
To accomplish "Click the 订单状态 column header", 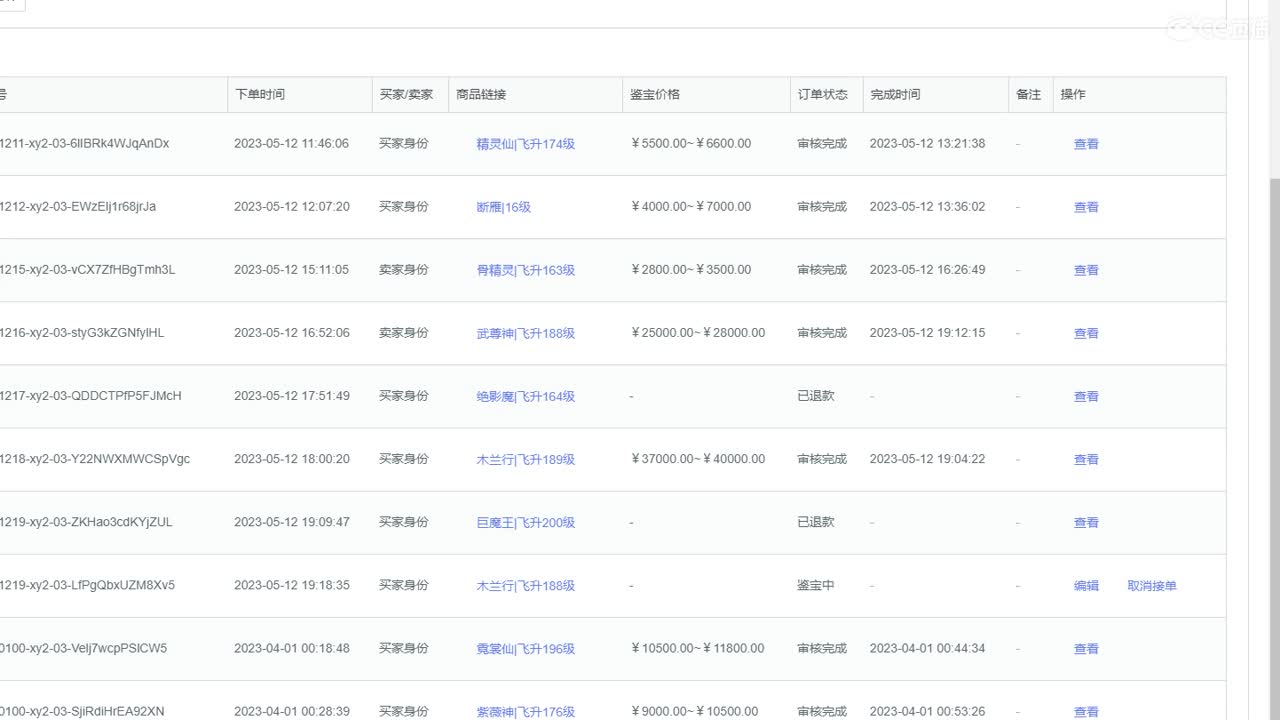I will (x=822, y=94).
